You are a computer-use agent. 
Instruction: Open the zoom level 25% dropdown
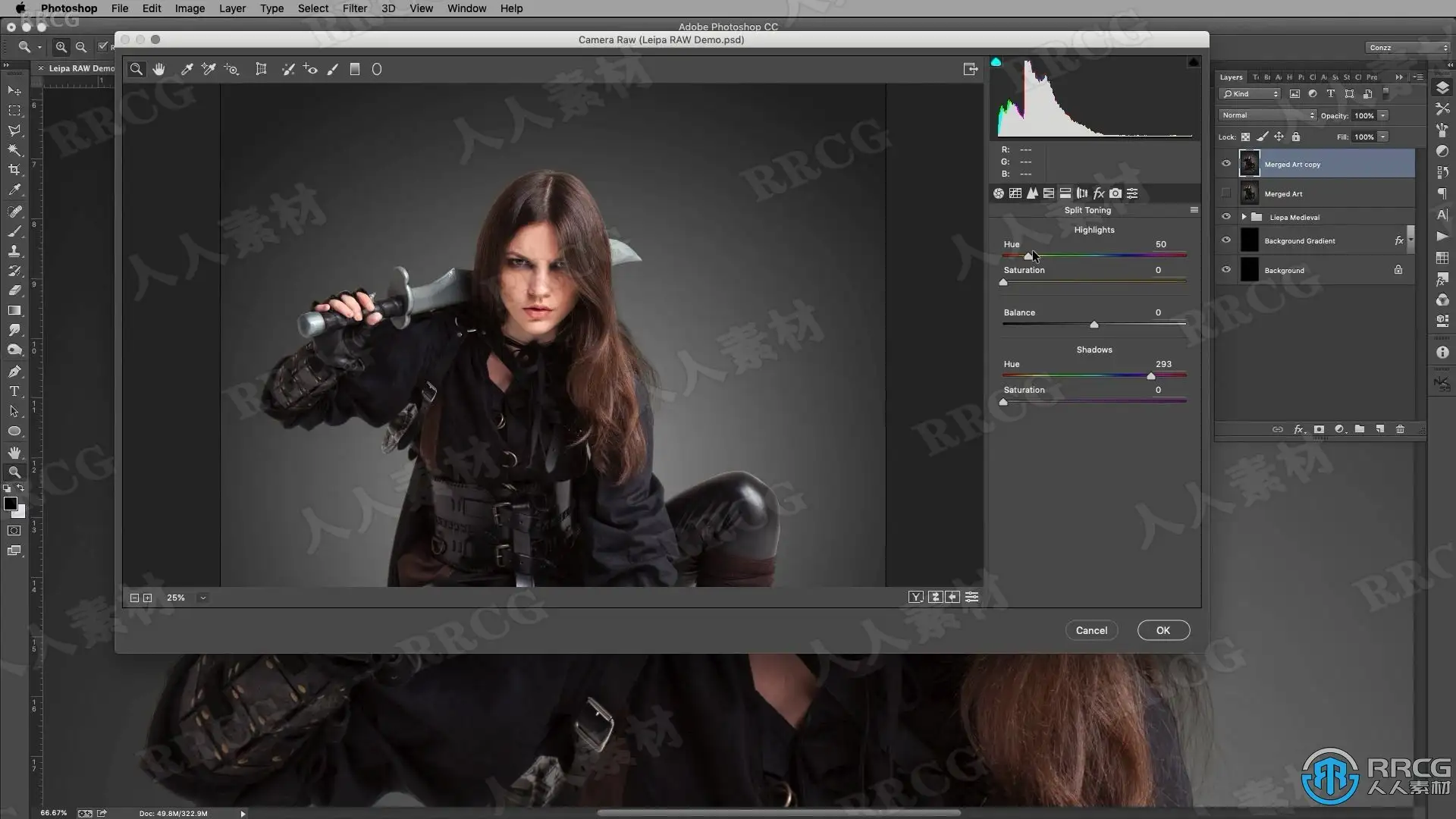pos(202,598)
